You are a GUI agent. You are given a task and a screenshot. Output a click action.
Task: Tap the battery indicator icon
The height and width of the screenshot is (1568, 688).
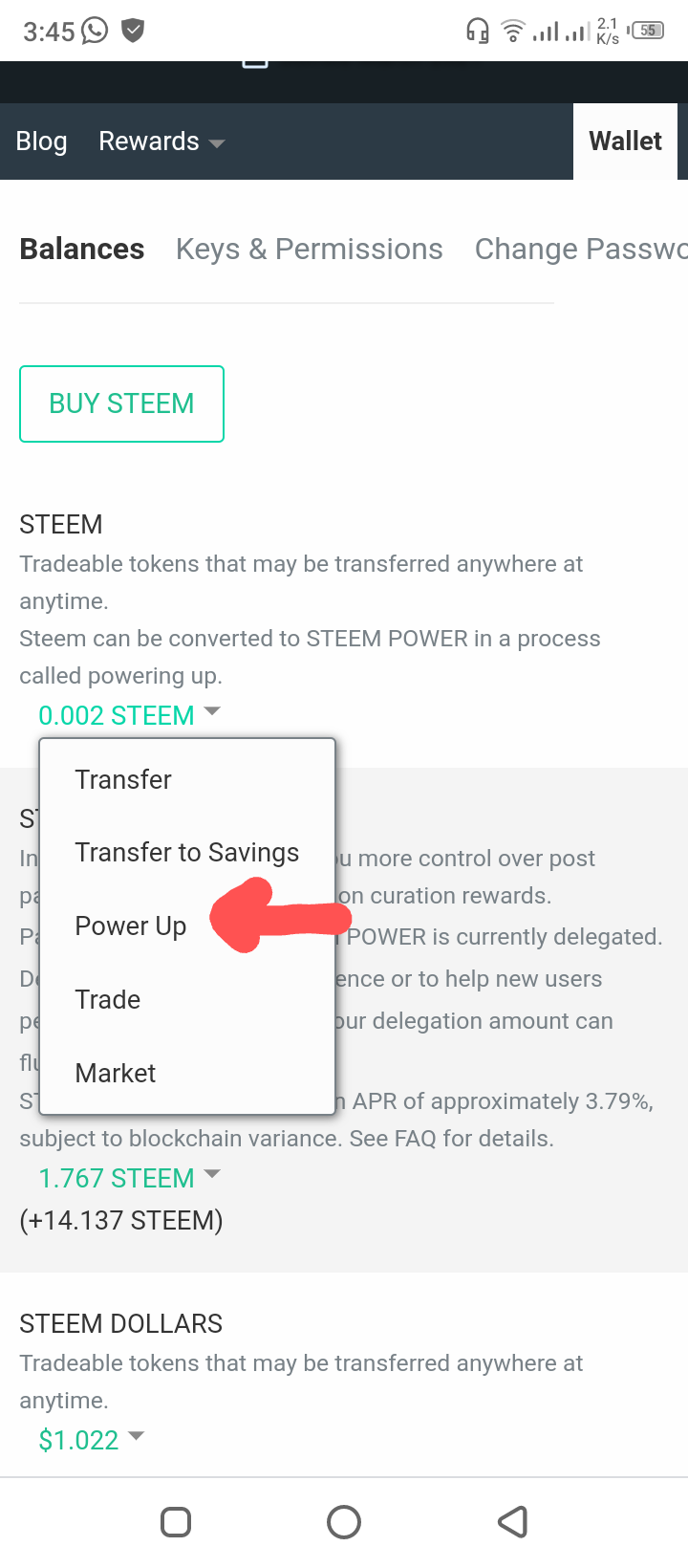click(x=648, y=31)
